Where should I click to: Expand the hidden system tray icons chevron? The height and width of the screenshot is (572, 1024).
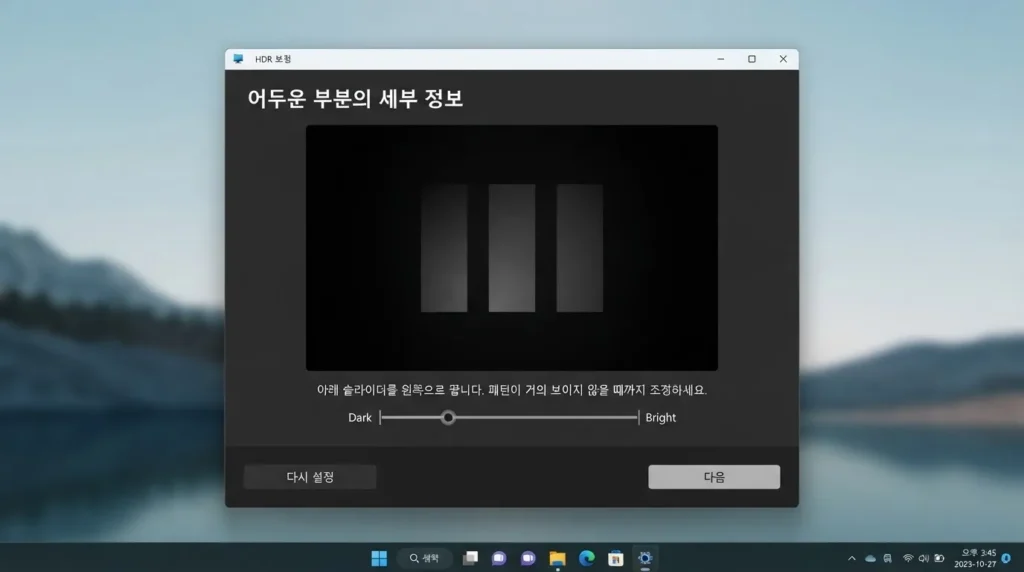pos(852,558)
